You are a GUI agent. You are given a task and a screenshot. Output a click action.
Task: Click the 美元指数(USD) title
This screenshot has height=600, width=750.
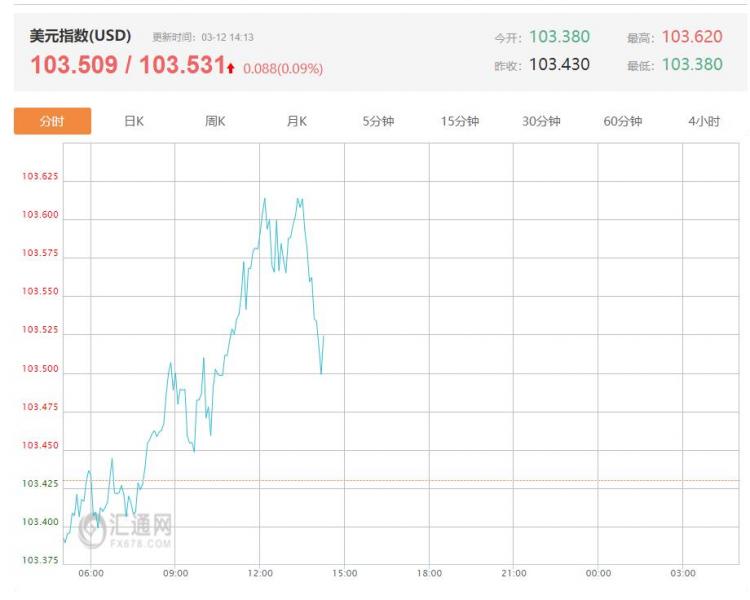[80, 36]
